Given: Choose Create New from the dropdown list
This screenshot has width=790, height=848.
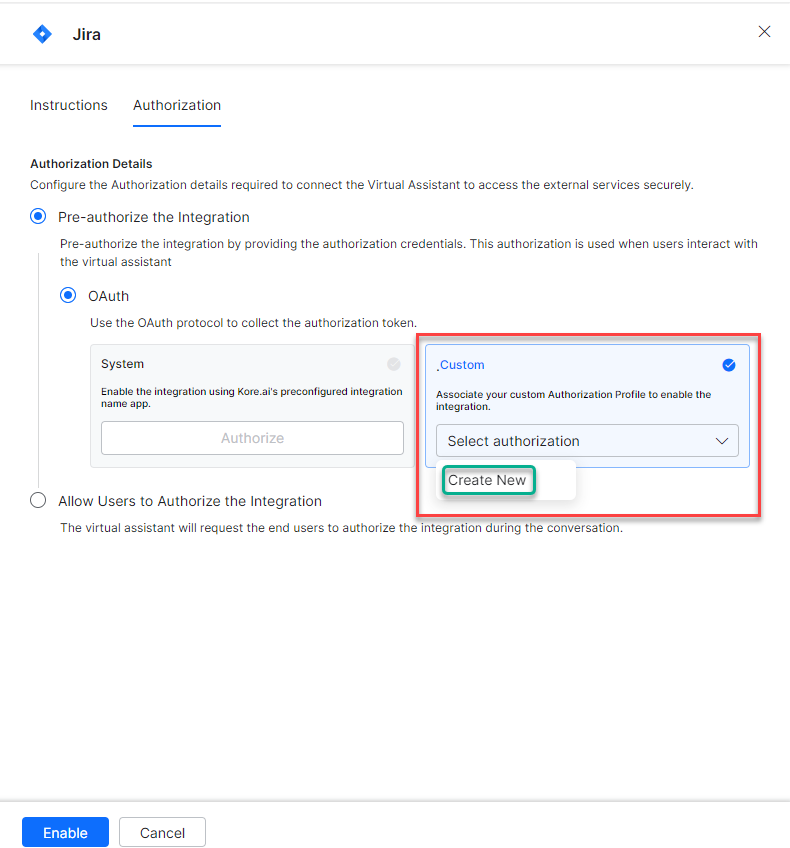Looking at the screenshot, I should tap(487, 480).
